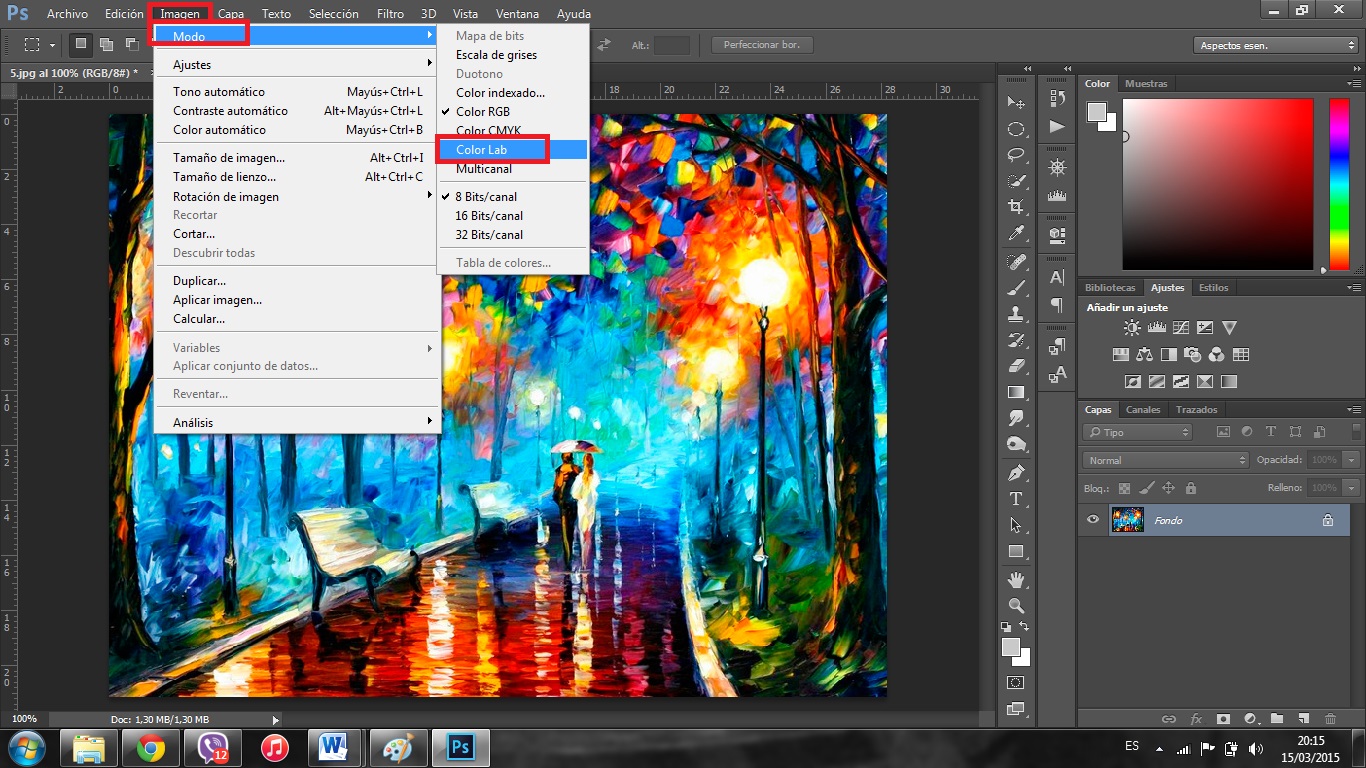Viewport: 1366px width, 768px height.
Task: Create a new group folder in Capas
Action: coord(1277,718)
